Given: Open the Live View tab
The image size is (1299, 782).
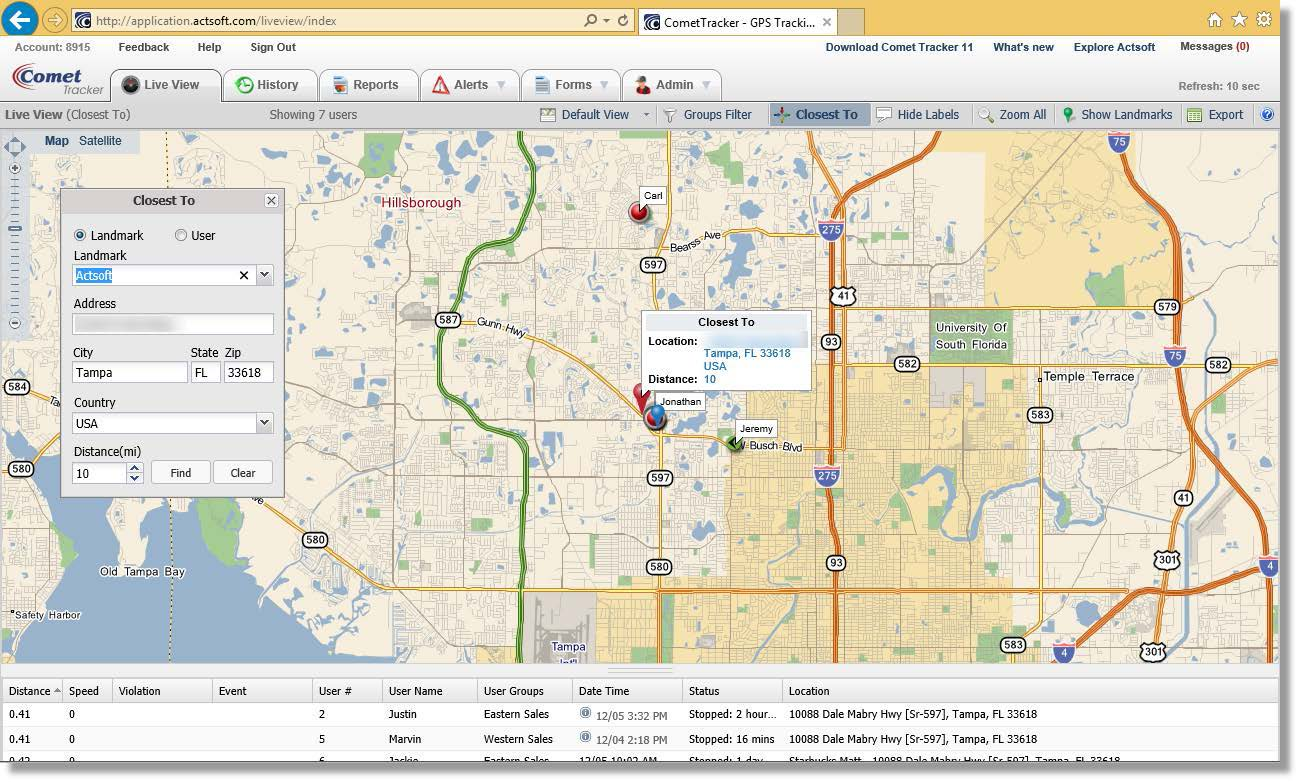Looking at the screenshot, I should (x=165, y=85).
